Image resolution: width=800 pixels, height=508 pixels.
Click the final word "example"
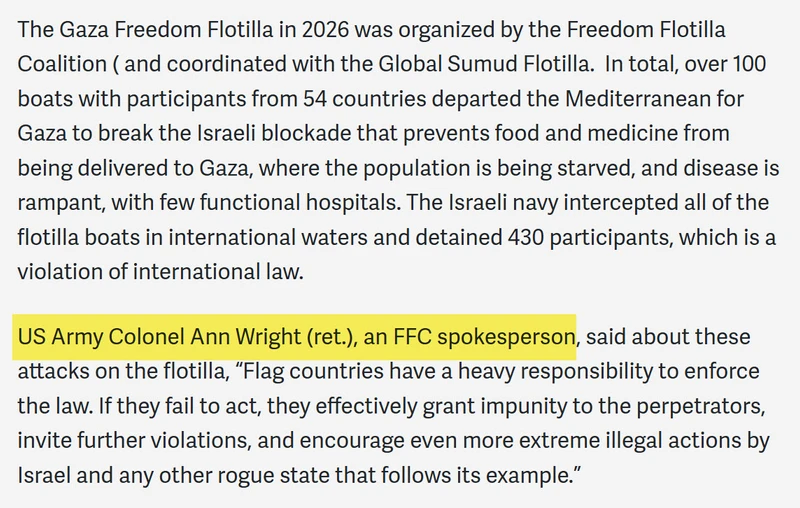coord(528,475)
